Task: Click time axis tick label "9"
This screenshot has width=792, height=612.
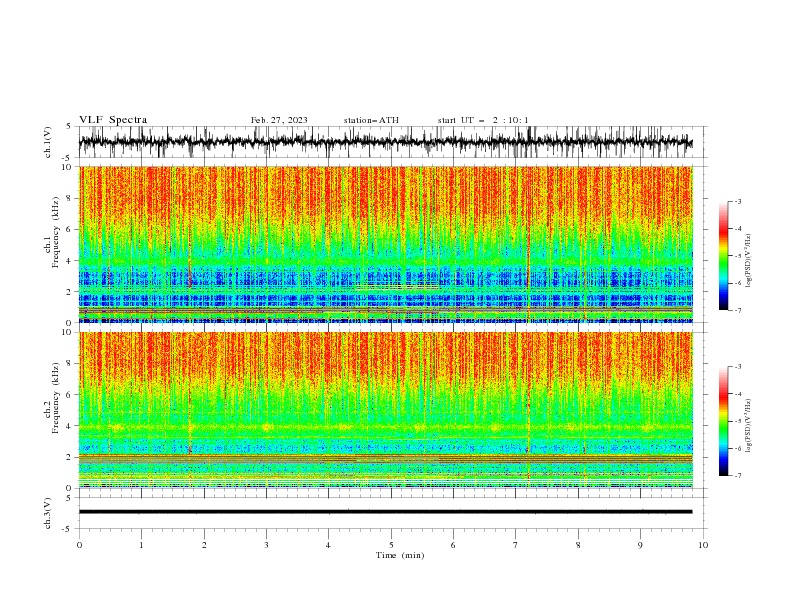Action: pos(640,545)
